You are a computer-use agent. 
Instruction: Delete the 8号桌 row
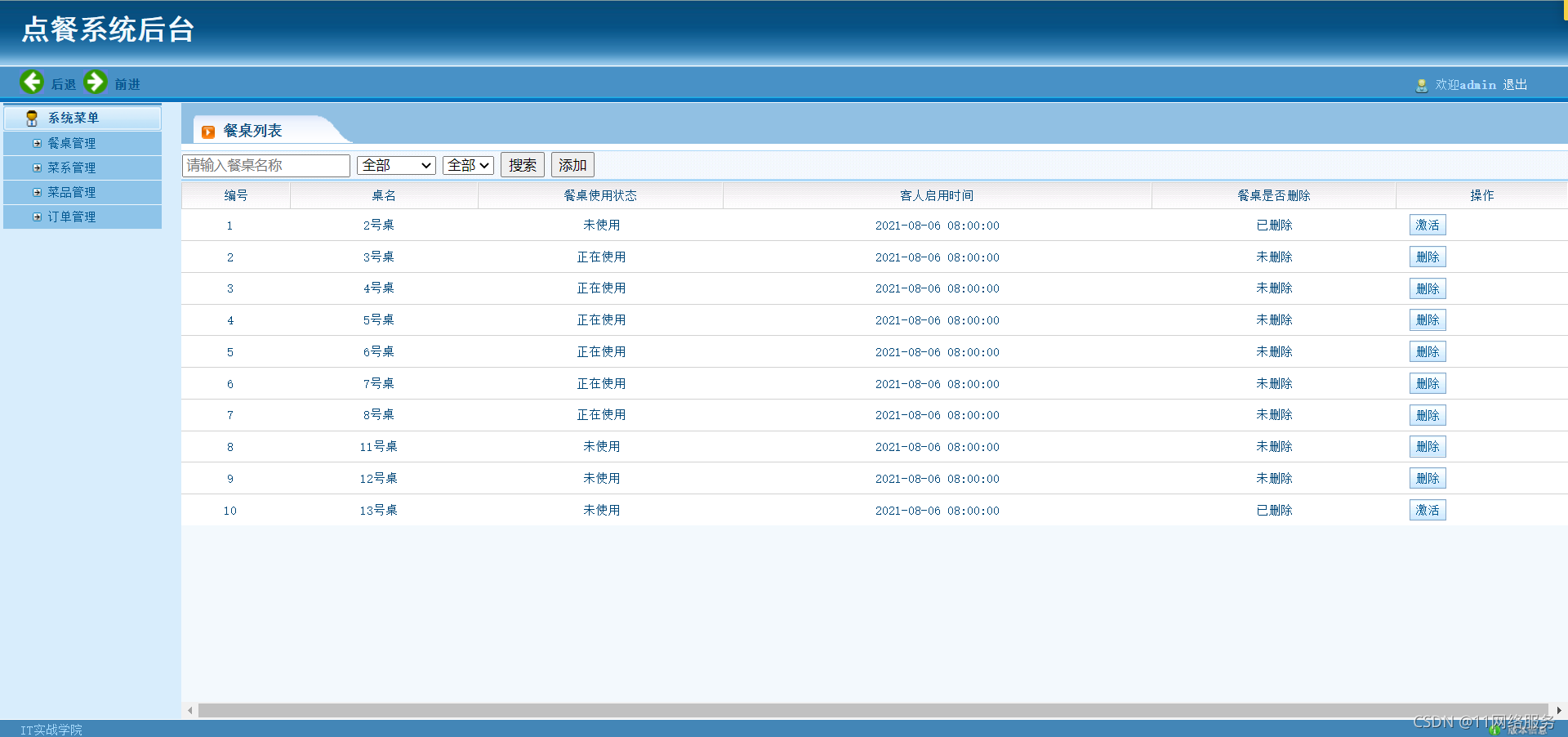click(x=1428, y=415)
